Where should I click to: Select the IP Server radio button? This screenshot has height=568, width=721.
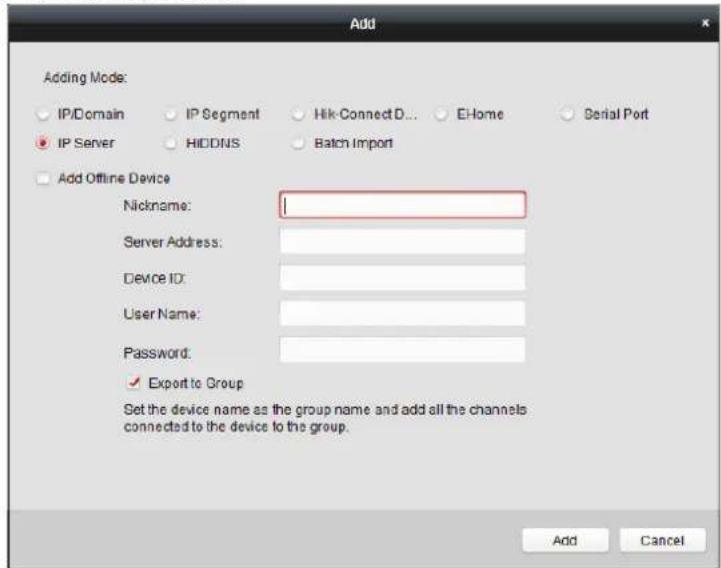[x=42, y=143]
